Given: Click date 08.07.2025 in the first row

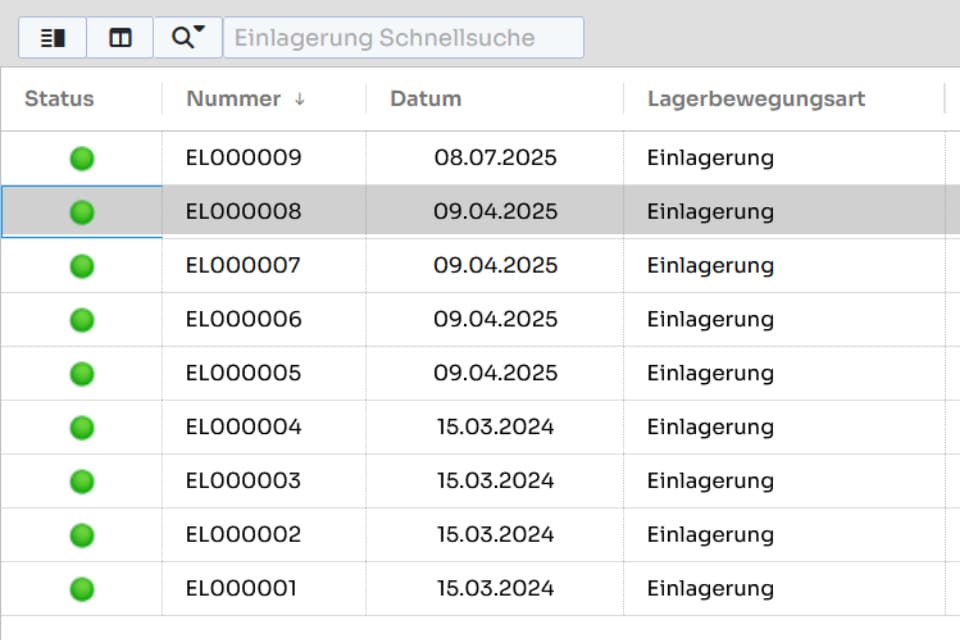Looking at the screenshot, I should coord(495,158).
